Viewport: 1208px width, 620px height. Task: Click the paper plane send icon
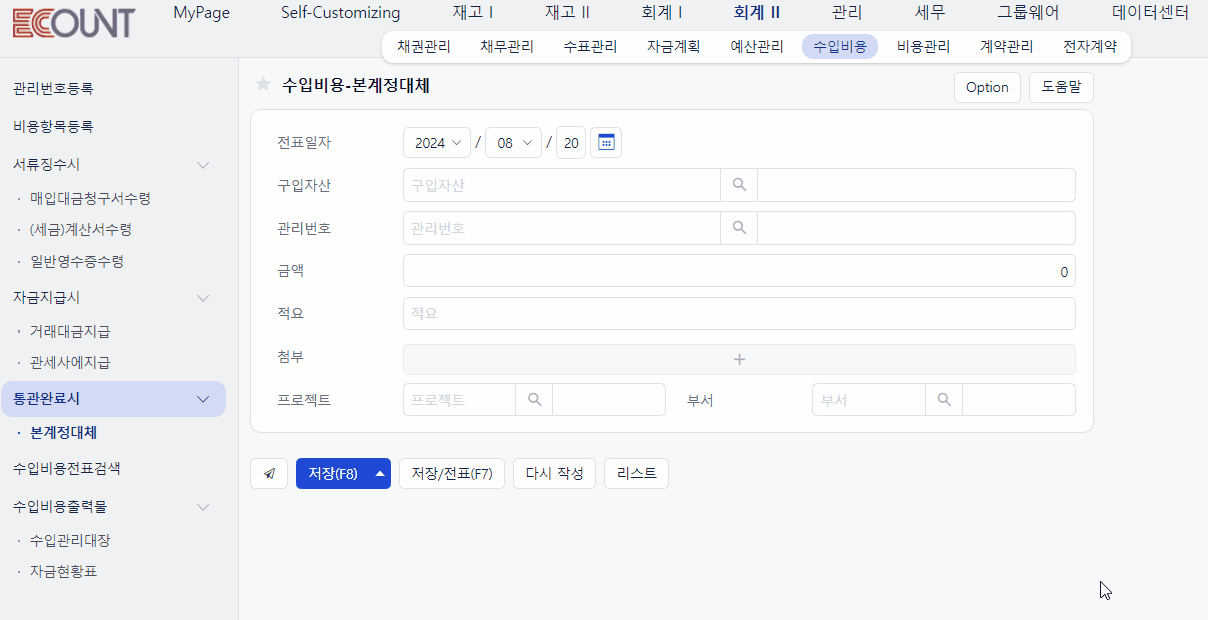269,474
